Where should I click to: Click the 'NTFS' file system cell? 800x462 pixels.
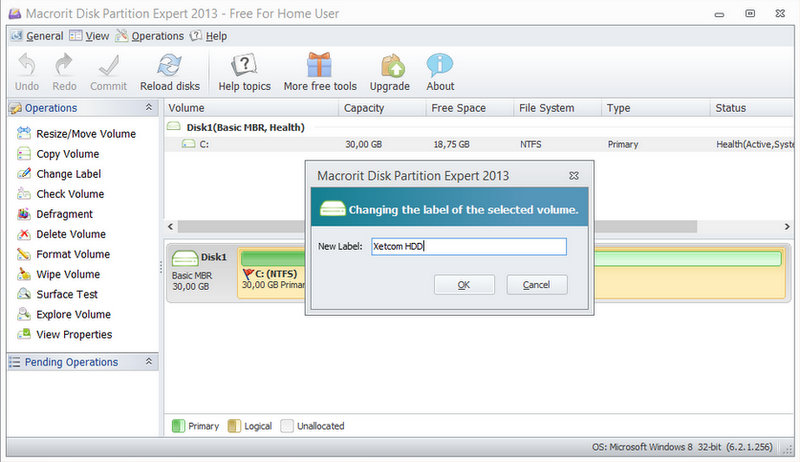(x=531, y=144)
